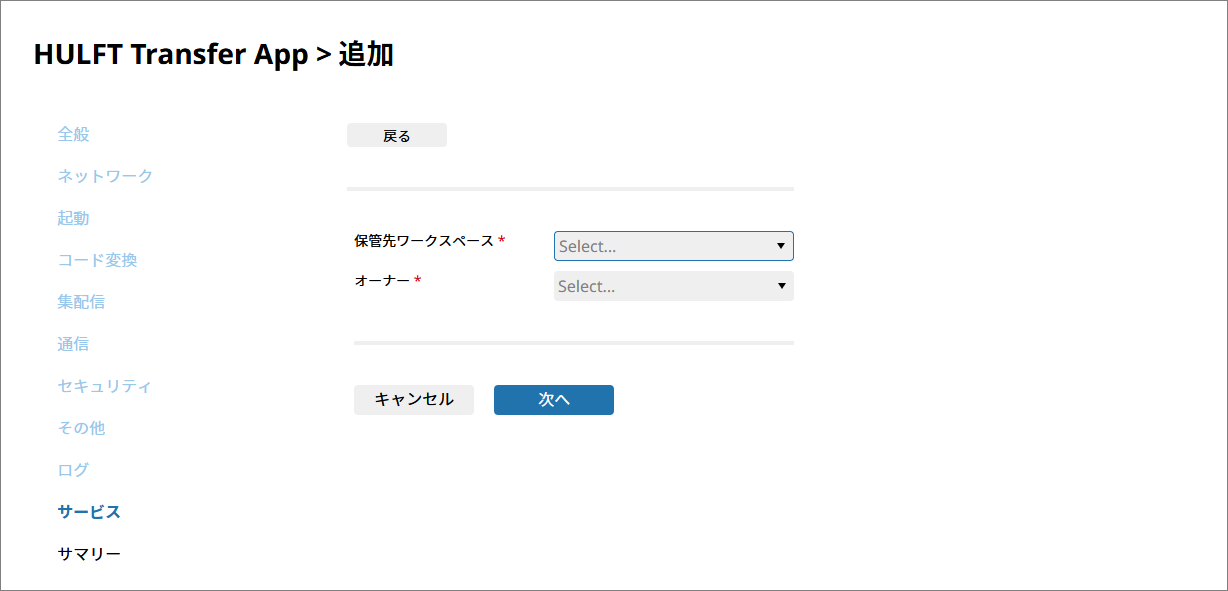Viewport: 1228px width, 591px height.
Task: Navigate to the セキュリティ section
Action: [105, 386]
